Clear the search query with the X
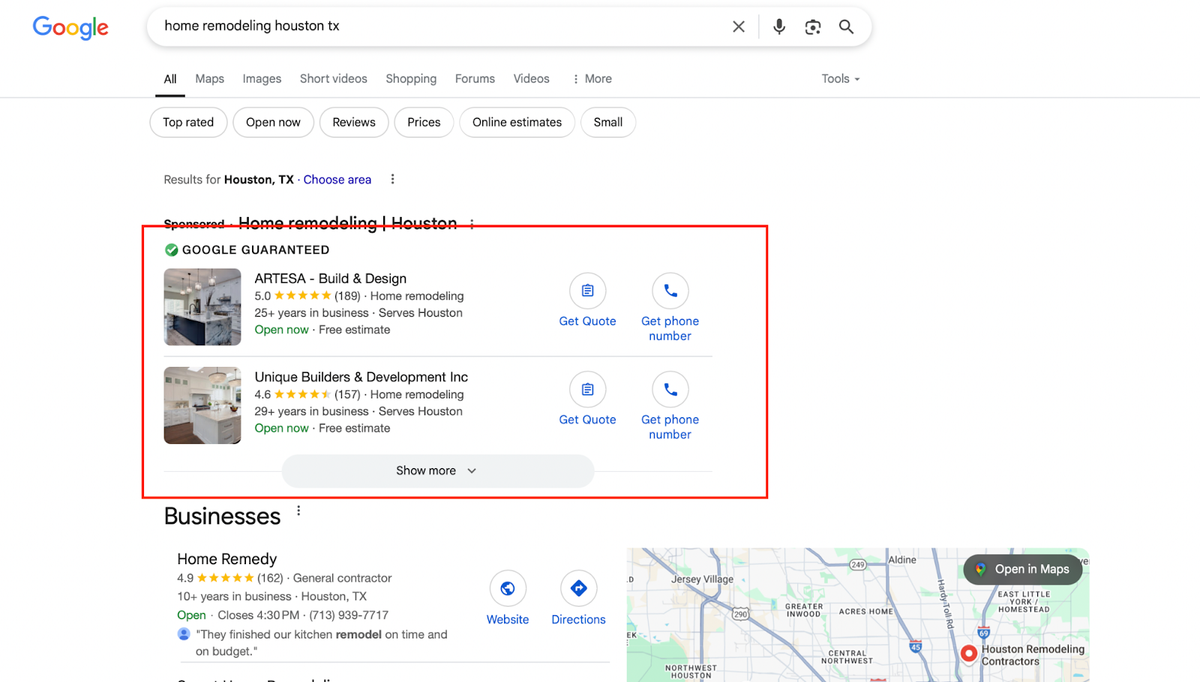 point(738,26)
